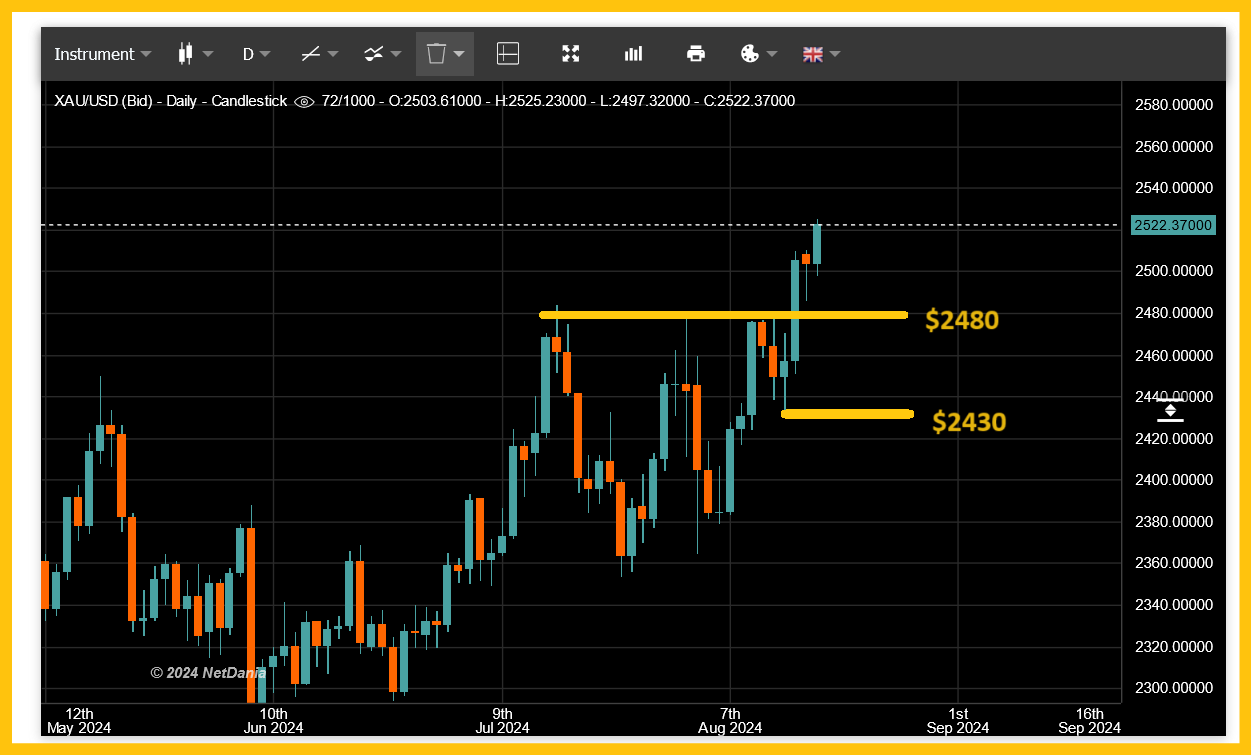Viewport: 1251px width, 755px height.
Task: Expand the language dropdown arrow
Action: (x=835, y=54)
